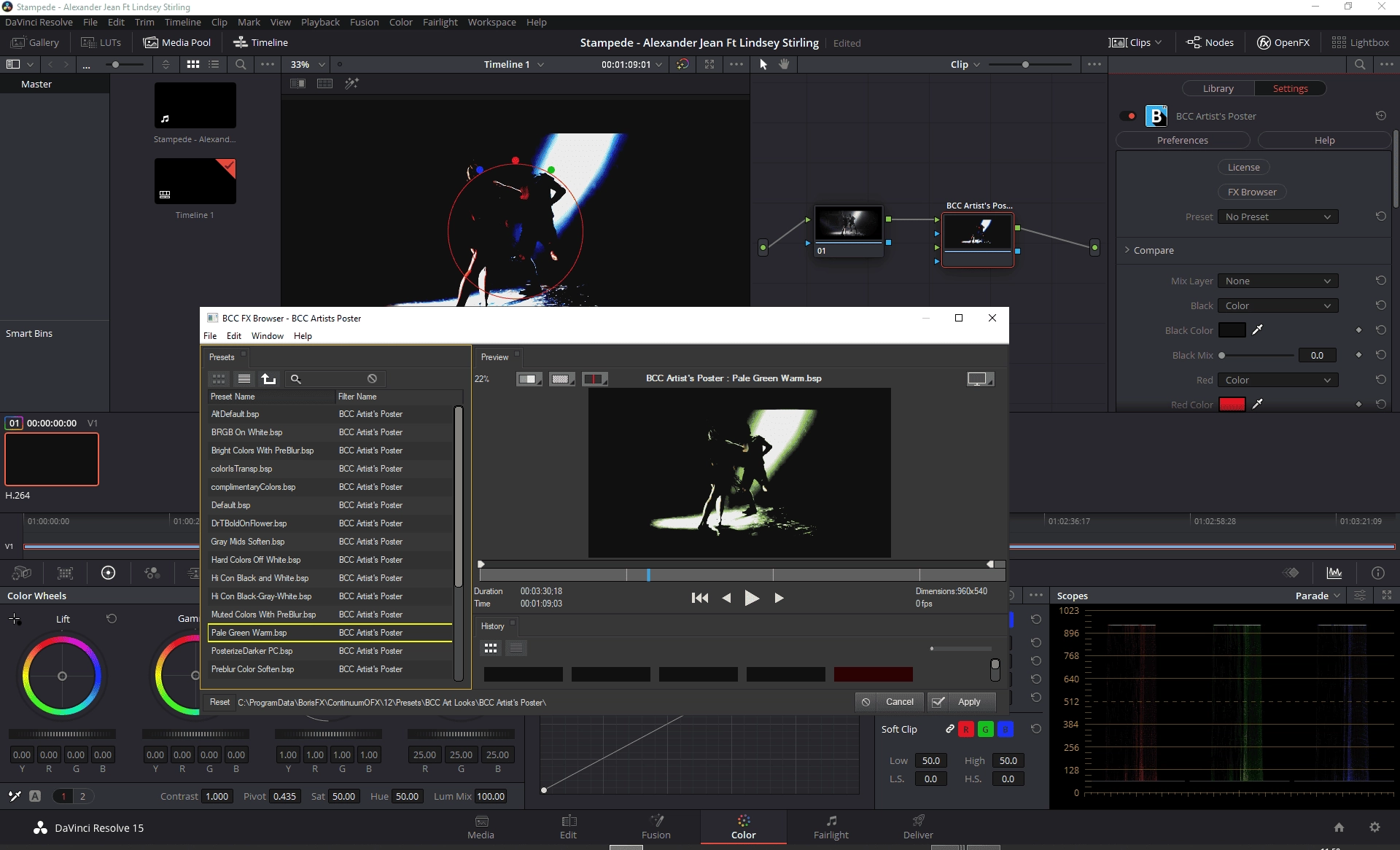The image size is (1400, 850).
Task: Open the color wheels panel icon
Action: coord(108,573)
